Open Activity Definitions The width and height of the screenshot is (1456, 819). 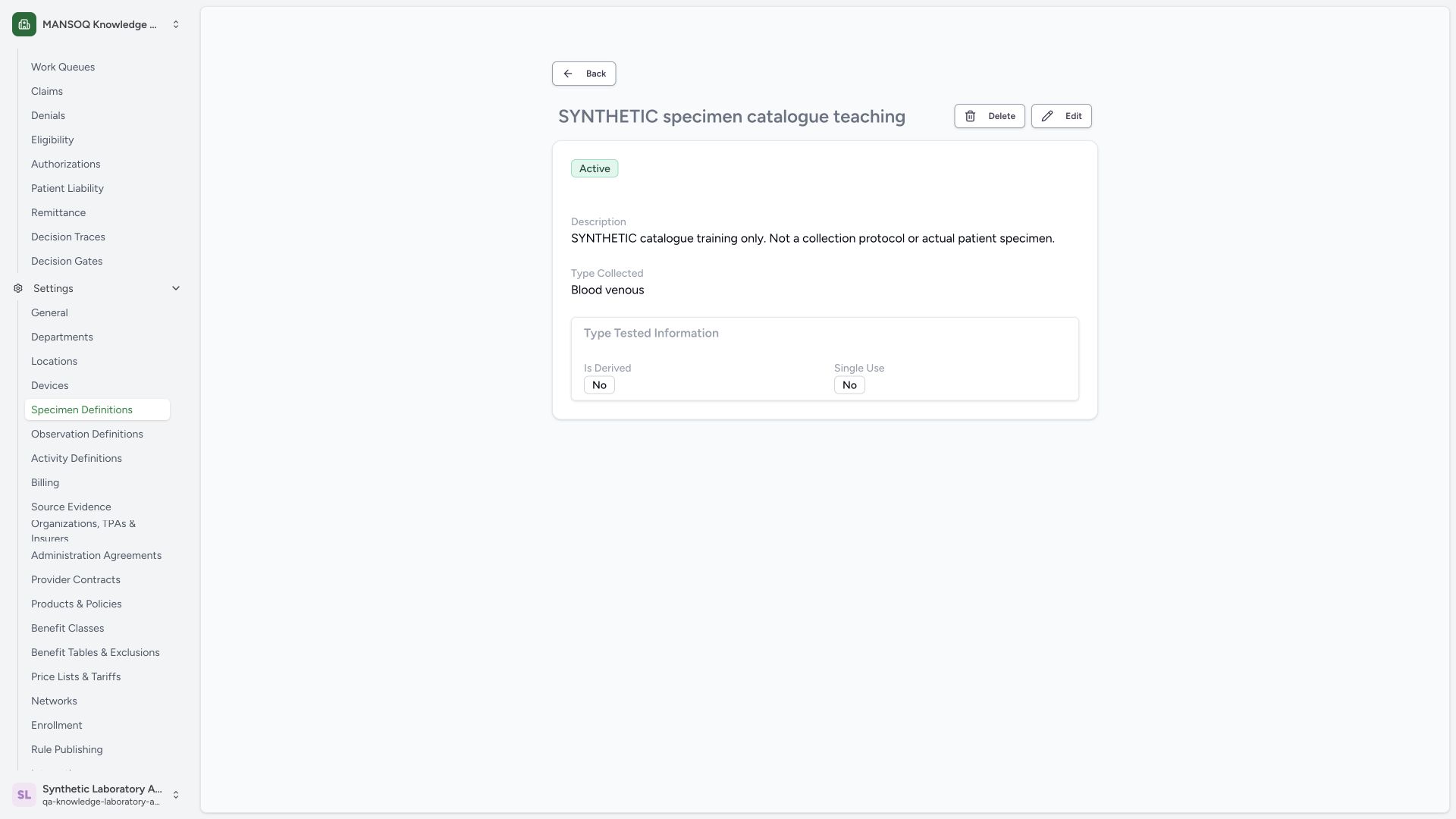coord(97,458)
